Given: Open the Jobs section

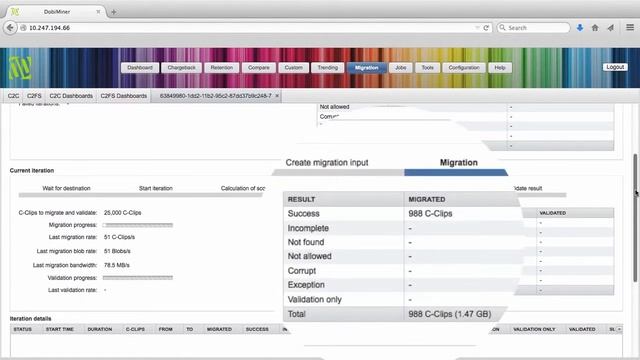Looking at the screenshot, I should pos(400,68).
